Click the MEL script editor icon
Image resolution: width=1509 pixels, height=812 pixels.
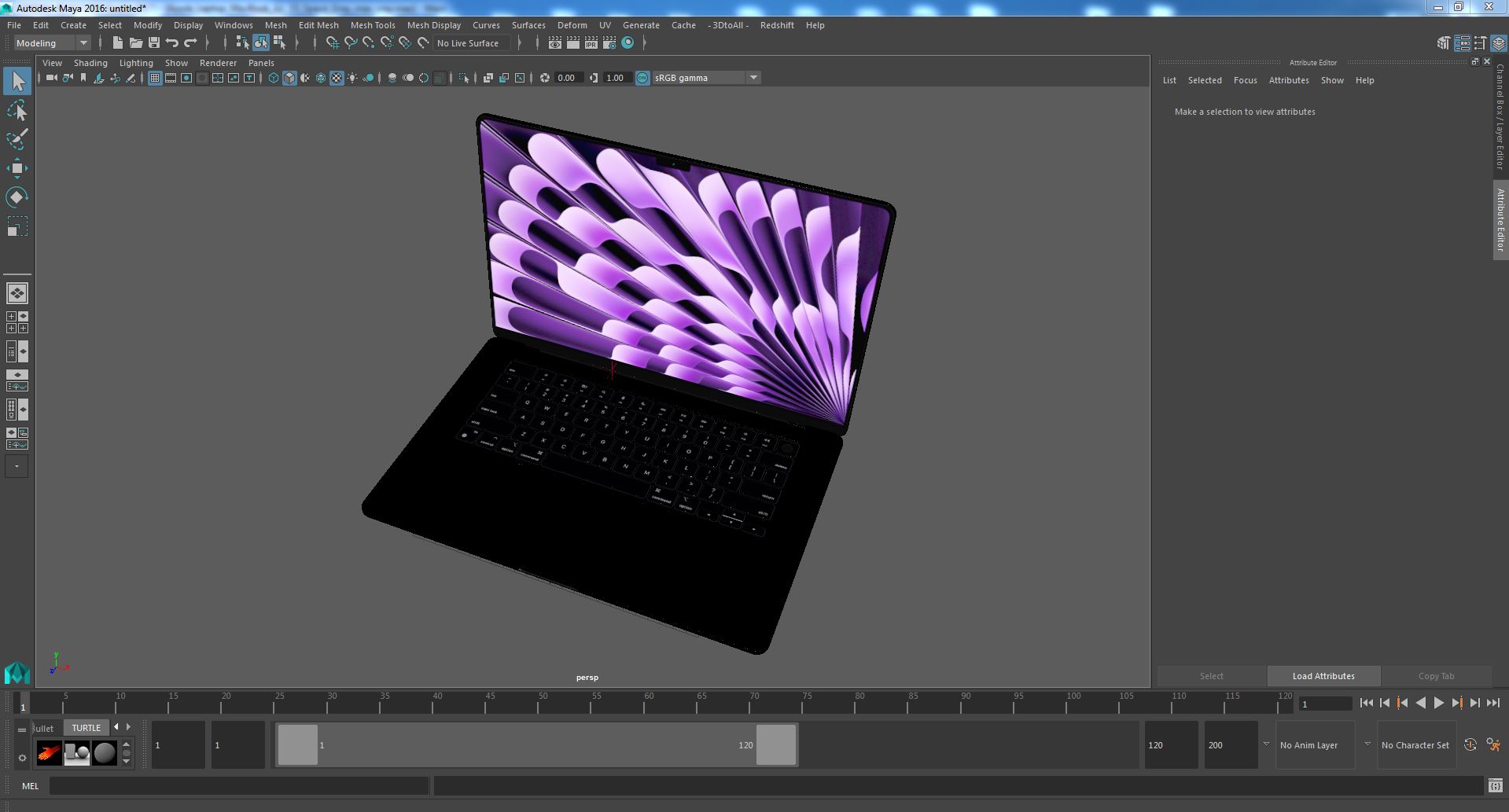(x=1495, y=785)
